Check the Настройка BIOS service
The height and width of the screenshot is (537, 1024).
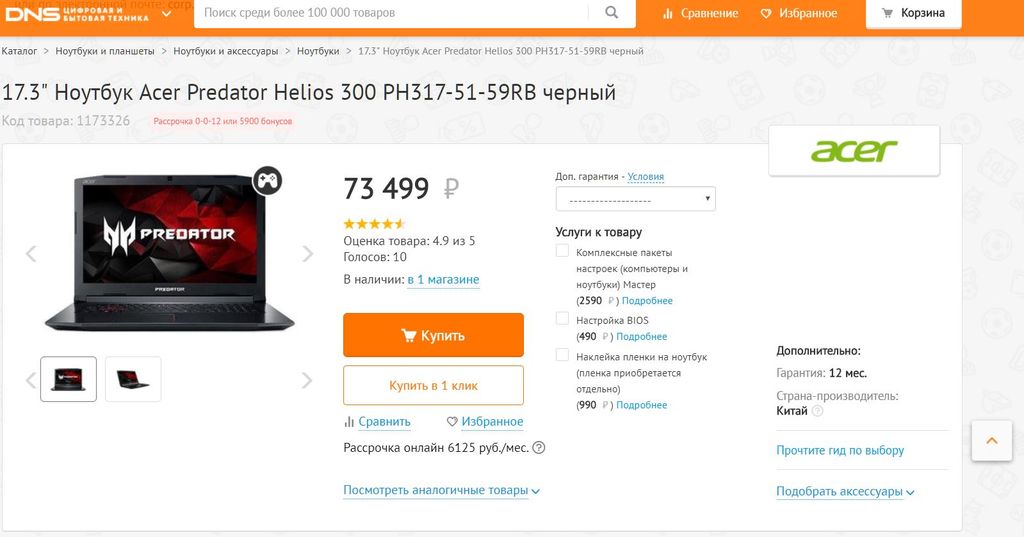point(563,319)
